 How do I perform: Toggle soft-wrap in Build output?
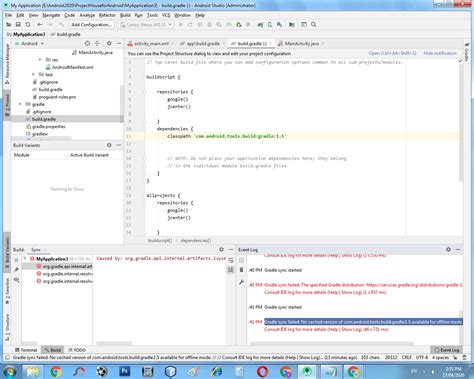click(230, 260)
